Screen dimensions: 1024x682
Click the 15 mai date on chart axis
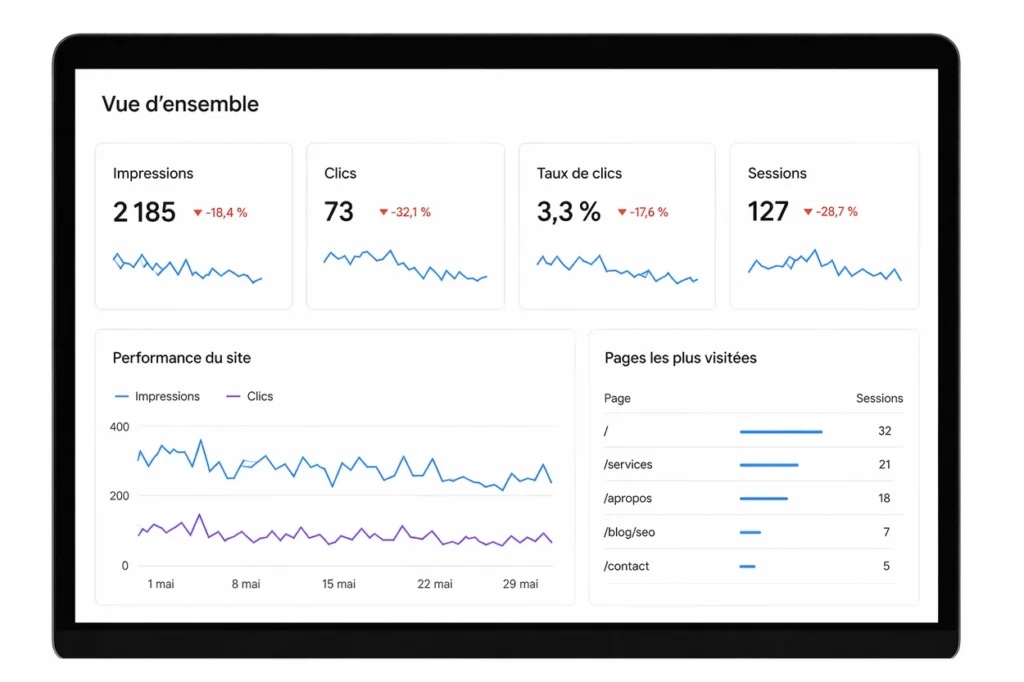338,584
